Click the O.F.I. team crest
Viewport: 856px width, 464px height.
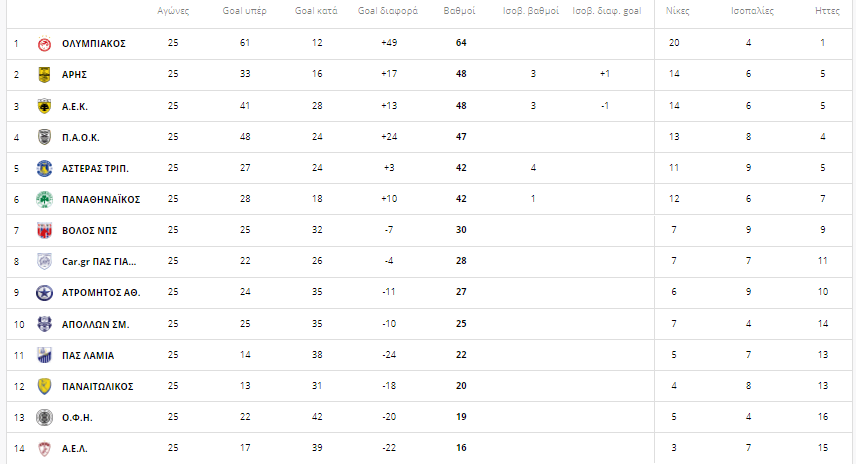[x=44, y=417]
